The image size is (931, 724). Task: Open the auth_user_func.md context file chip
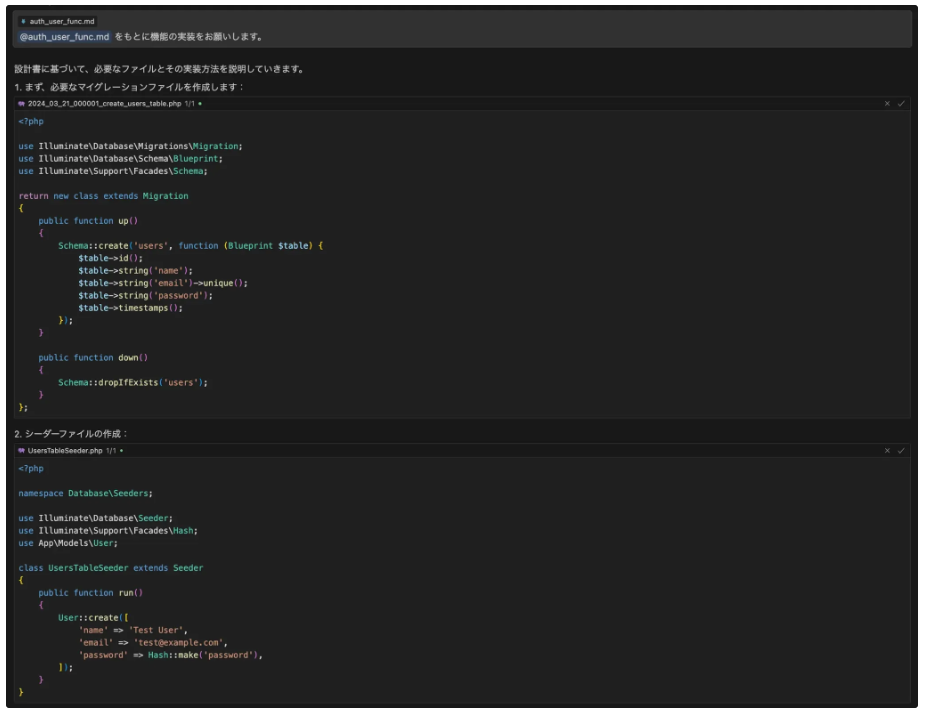pyautogui.click(x=58, y=21)
